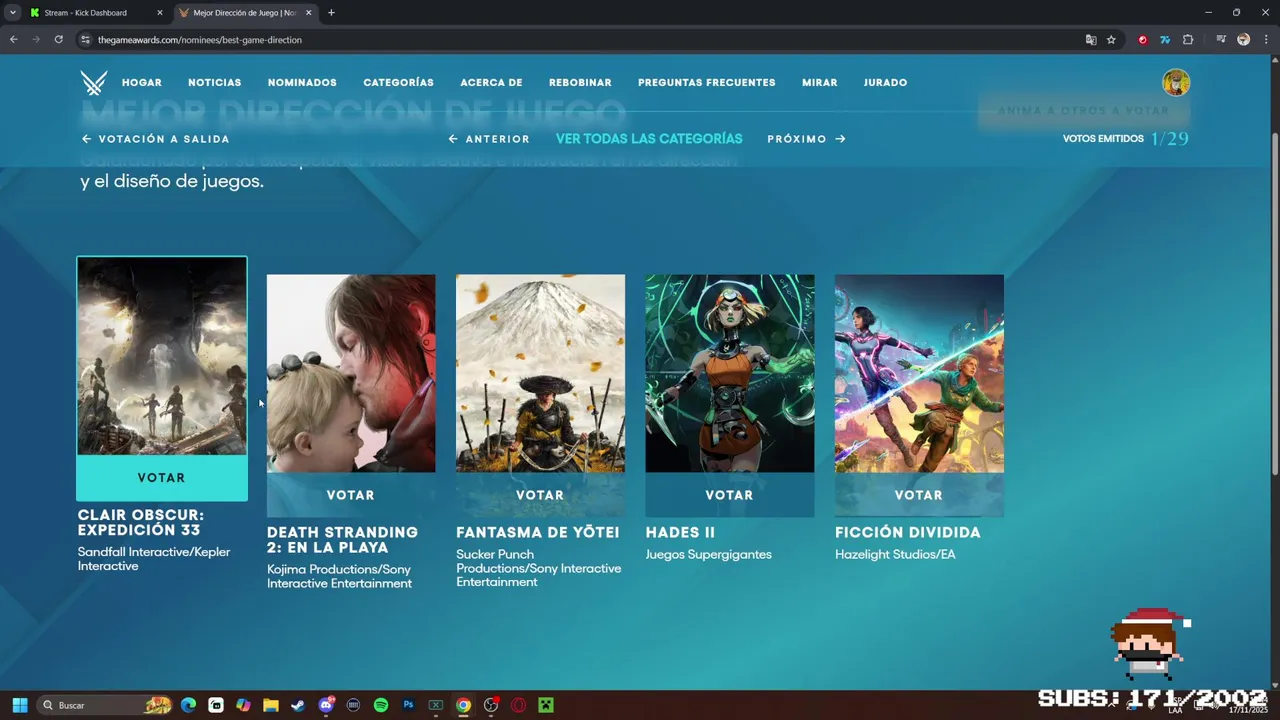Select the Fantasma de Yōtei cover art
Image resolution: width=1280 pixels, height=720 pixels.
click(x=540, y=373)
